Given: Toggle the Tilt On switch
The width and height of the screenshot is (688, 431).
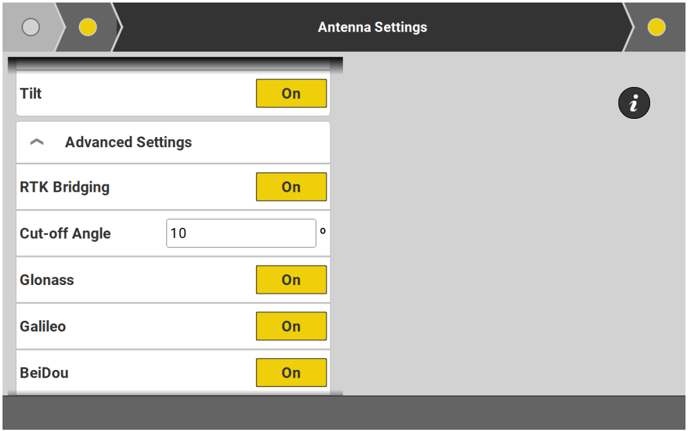Looking at the screenshot, I should point(291,94).
